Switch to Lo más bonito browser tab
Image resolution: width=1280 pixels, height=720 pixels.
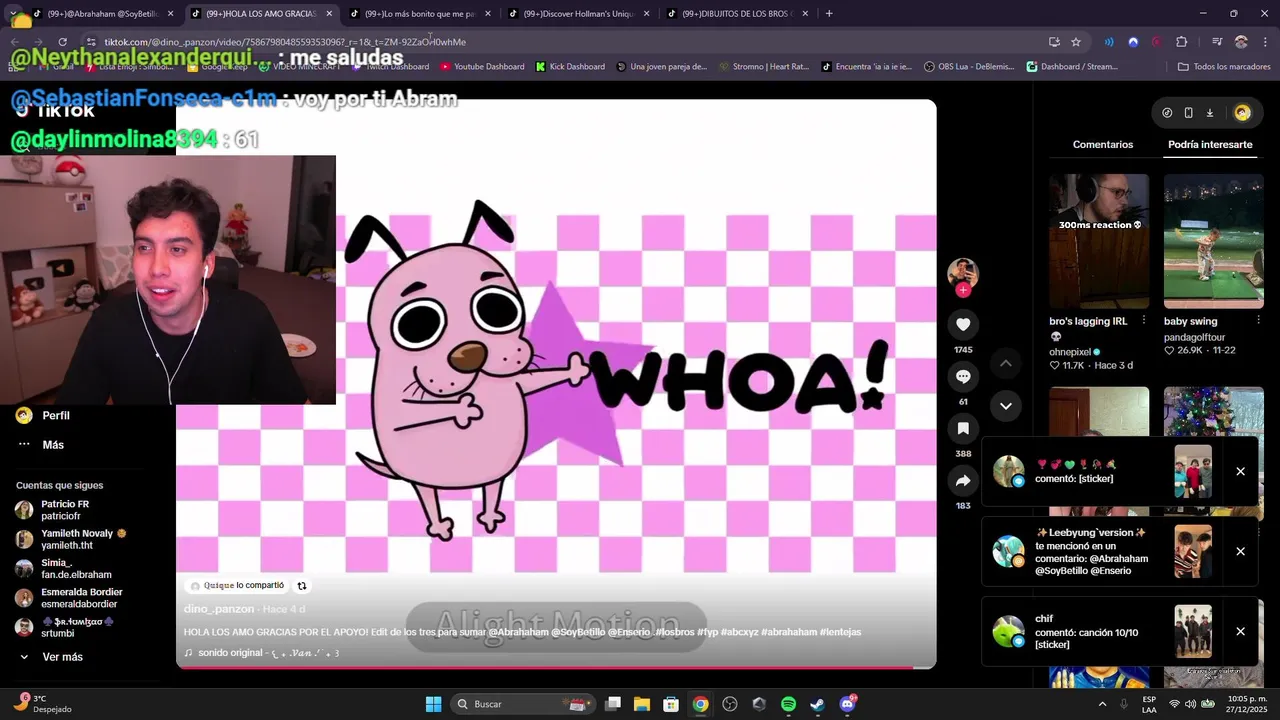(x=419, y=14)
